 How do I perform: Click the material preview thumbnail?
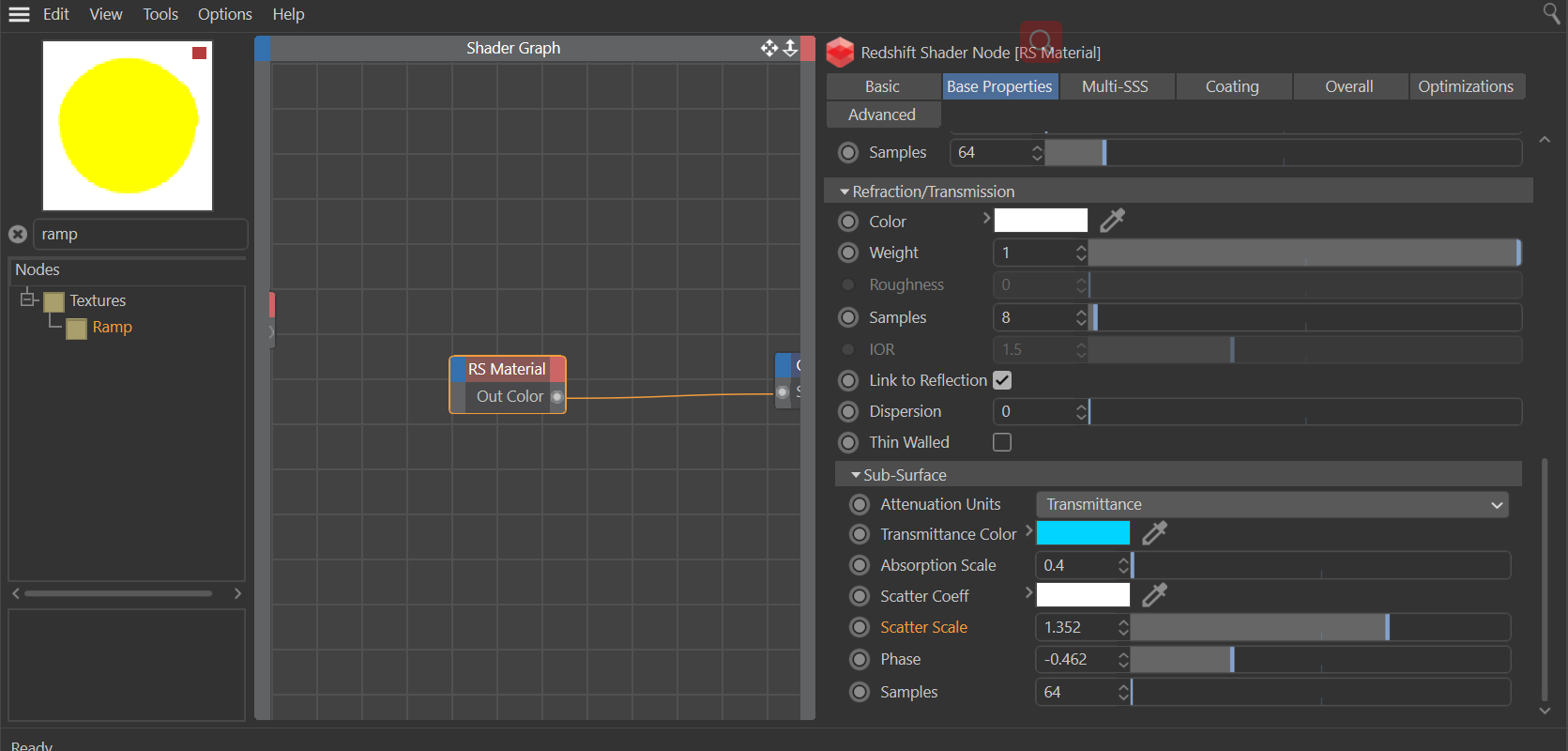[x=128, y=126]
